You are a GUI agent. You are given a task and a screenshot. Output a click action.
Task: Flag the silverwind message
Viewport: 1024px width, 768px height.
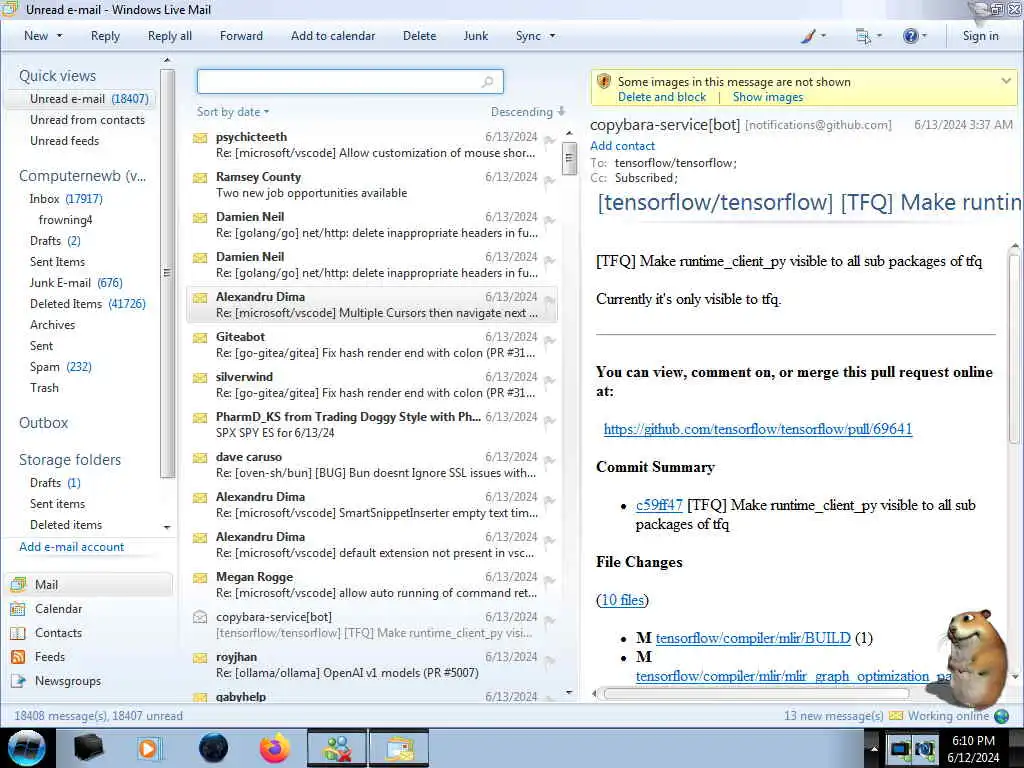point(550,381)
